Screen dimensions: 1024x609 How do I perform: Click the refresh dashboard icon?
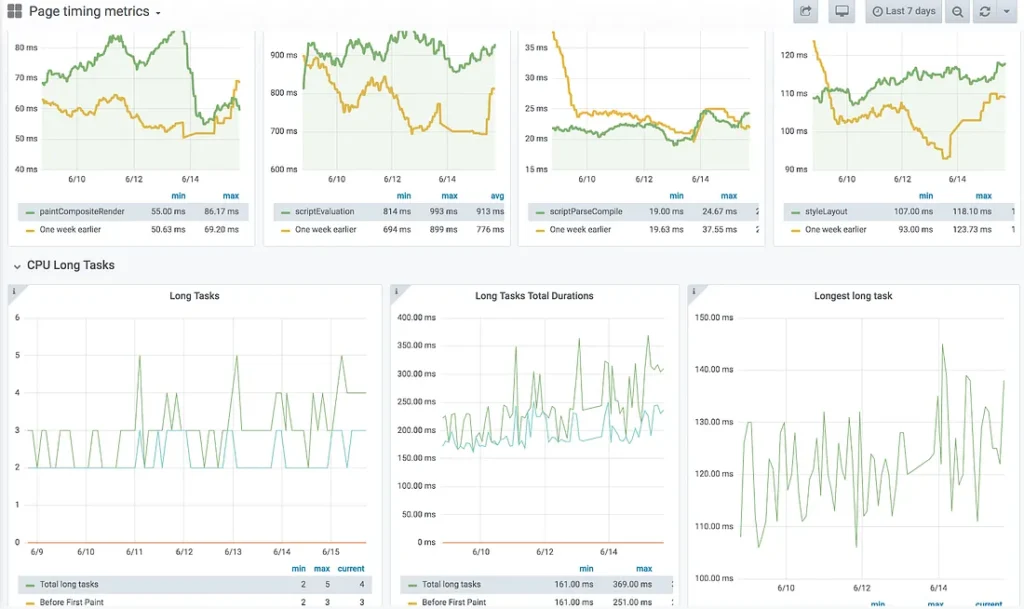[985, 12]
